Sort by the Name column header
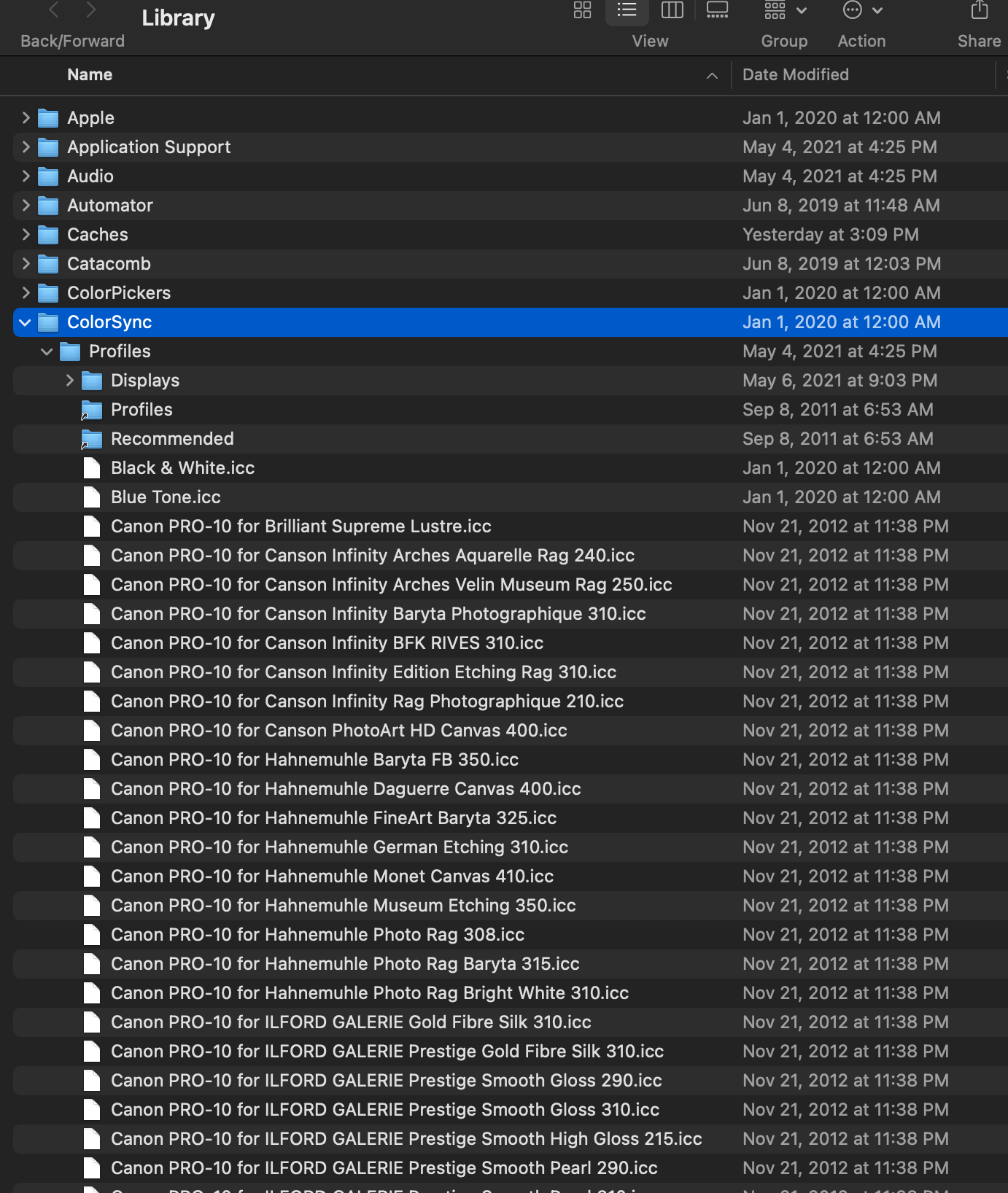The image size is (1008, 1193). 90,75
